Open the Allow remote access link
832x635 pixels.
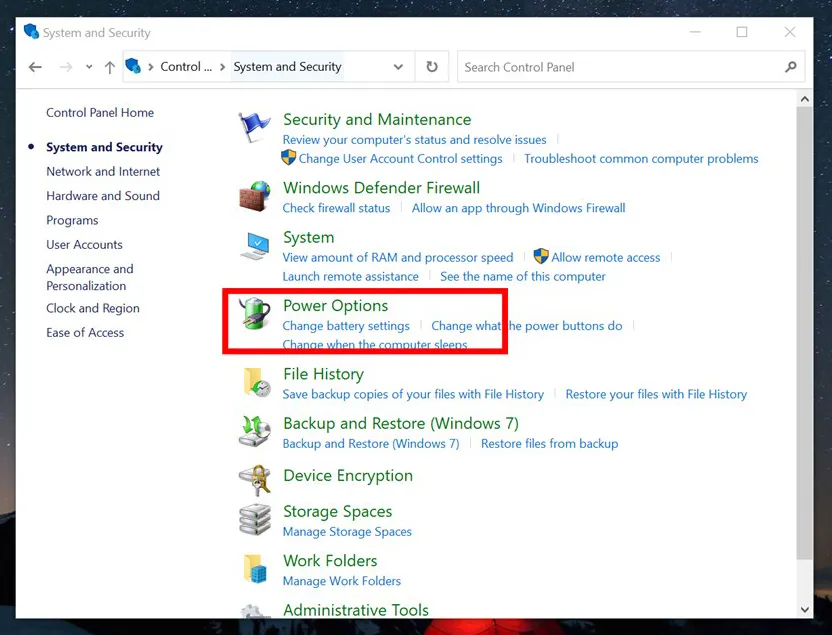[x=605, y=257]
